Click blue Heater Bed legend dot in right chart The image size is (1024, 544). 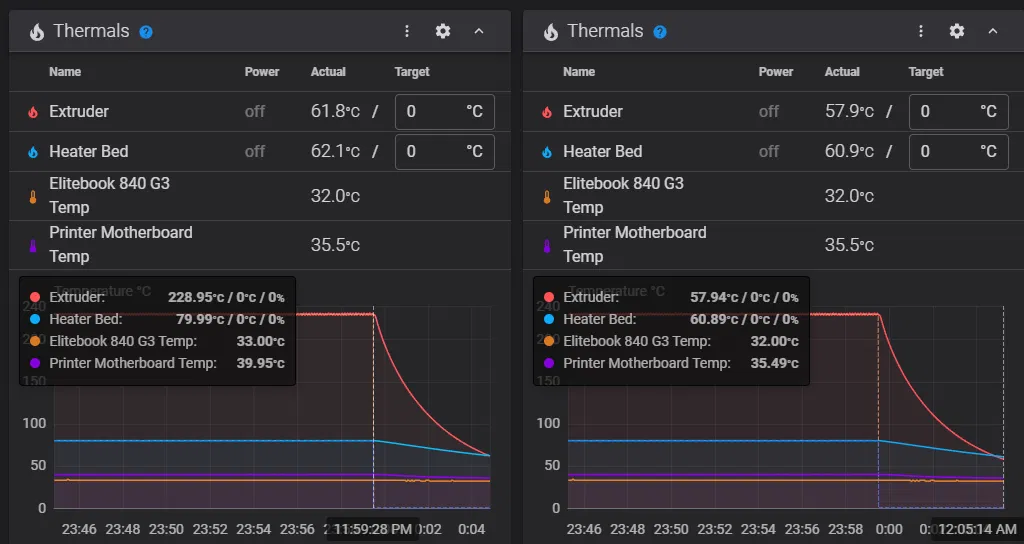pyautogui.click(x=549, y=319)
